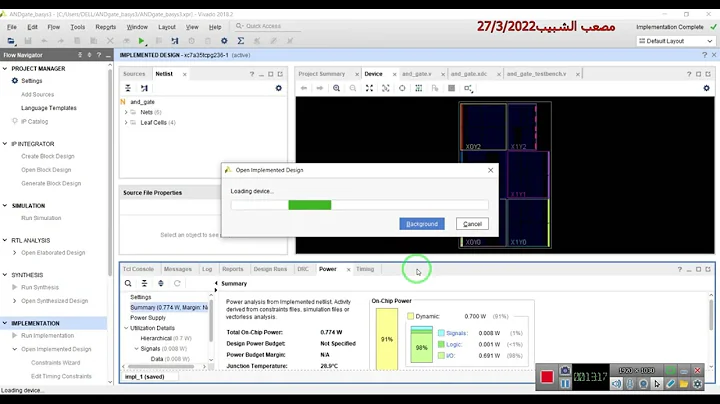This screenshot has width=720, height=404.
Task: Close the Power tab
Action: 349,269
